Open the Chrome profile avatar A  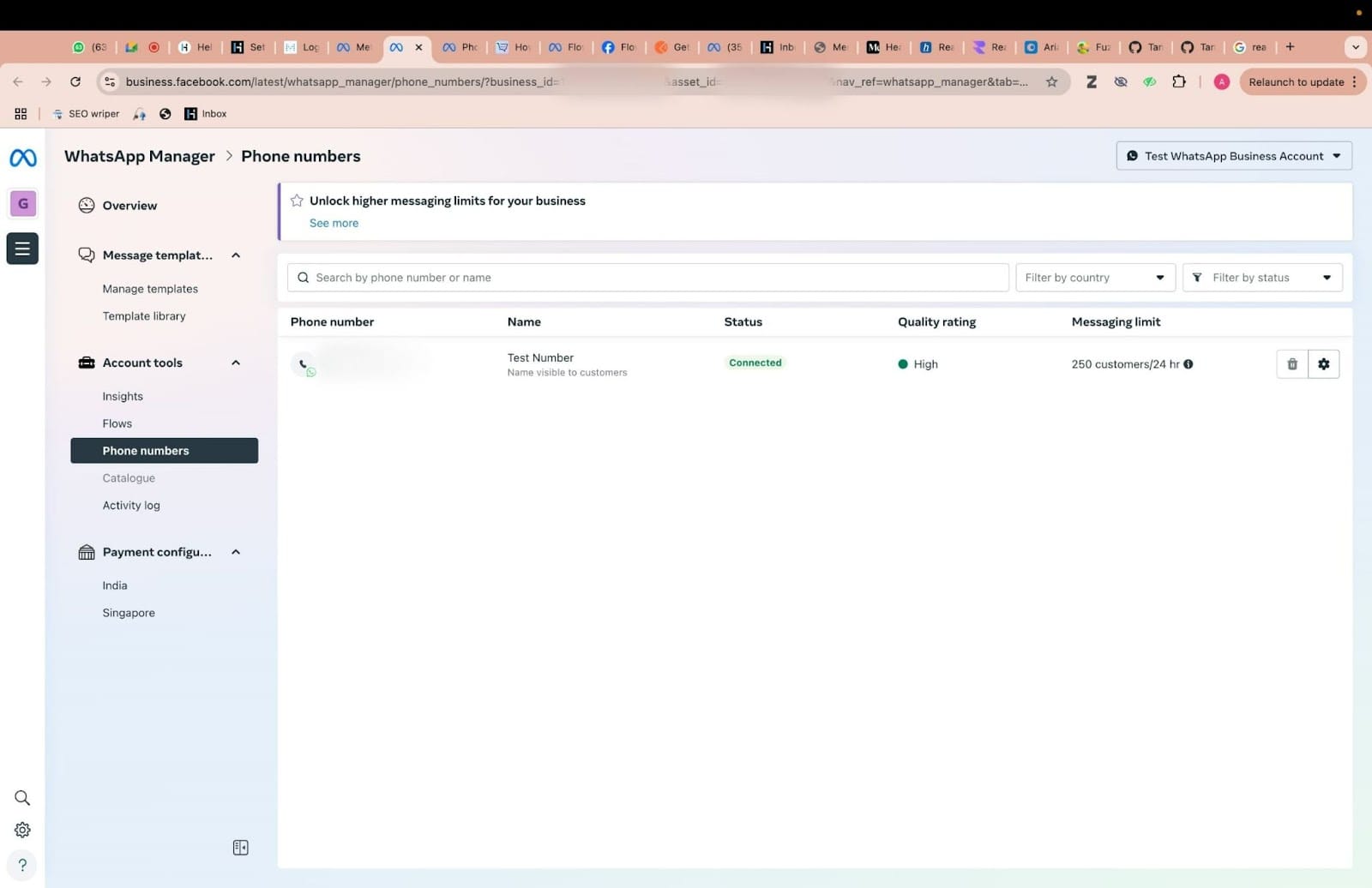(x=1222, y=82)
